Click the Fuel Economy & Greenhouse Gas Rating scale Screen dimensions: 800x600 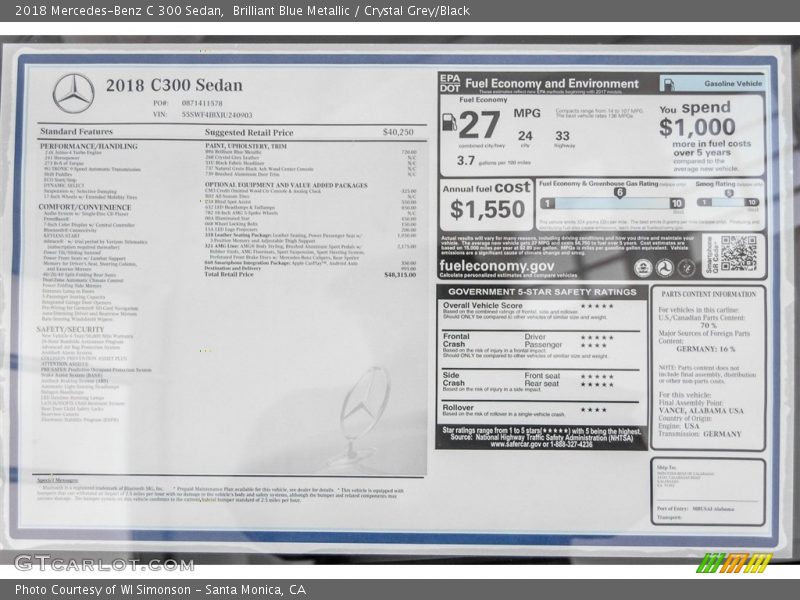tap(612, 204)
